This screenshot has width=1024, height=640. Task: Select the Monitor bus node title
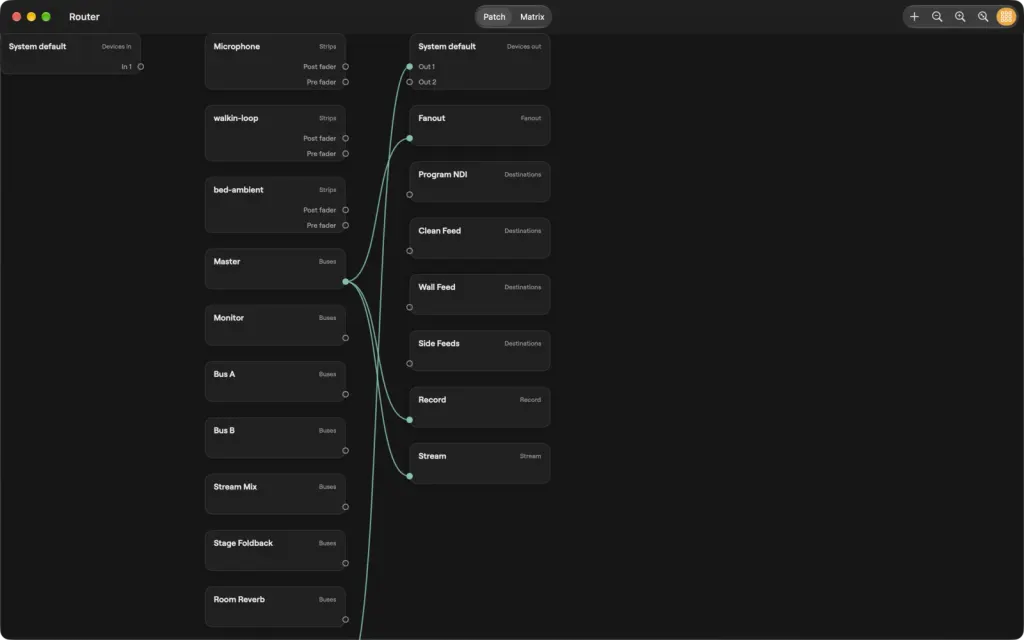[229, 318]
